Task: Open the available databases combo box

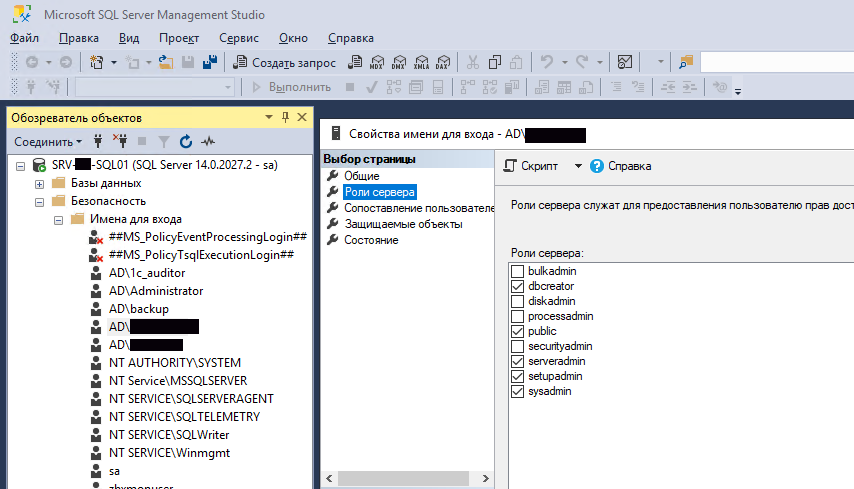Action: coord(155,87)
